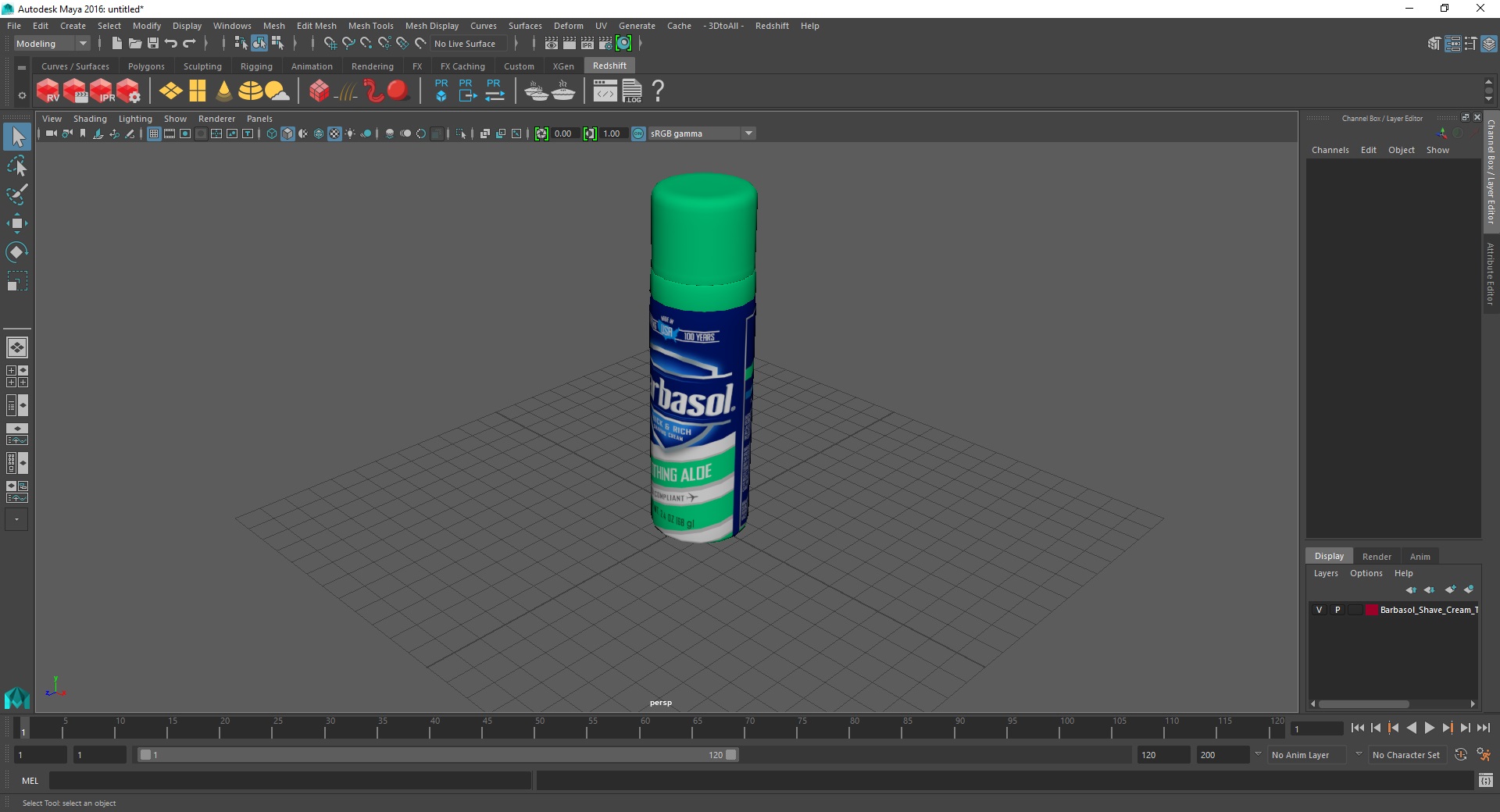Undo last action arrow
The height and width of the screenshot is (812, 1500).
point(171,44)
